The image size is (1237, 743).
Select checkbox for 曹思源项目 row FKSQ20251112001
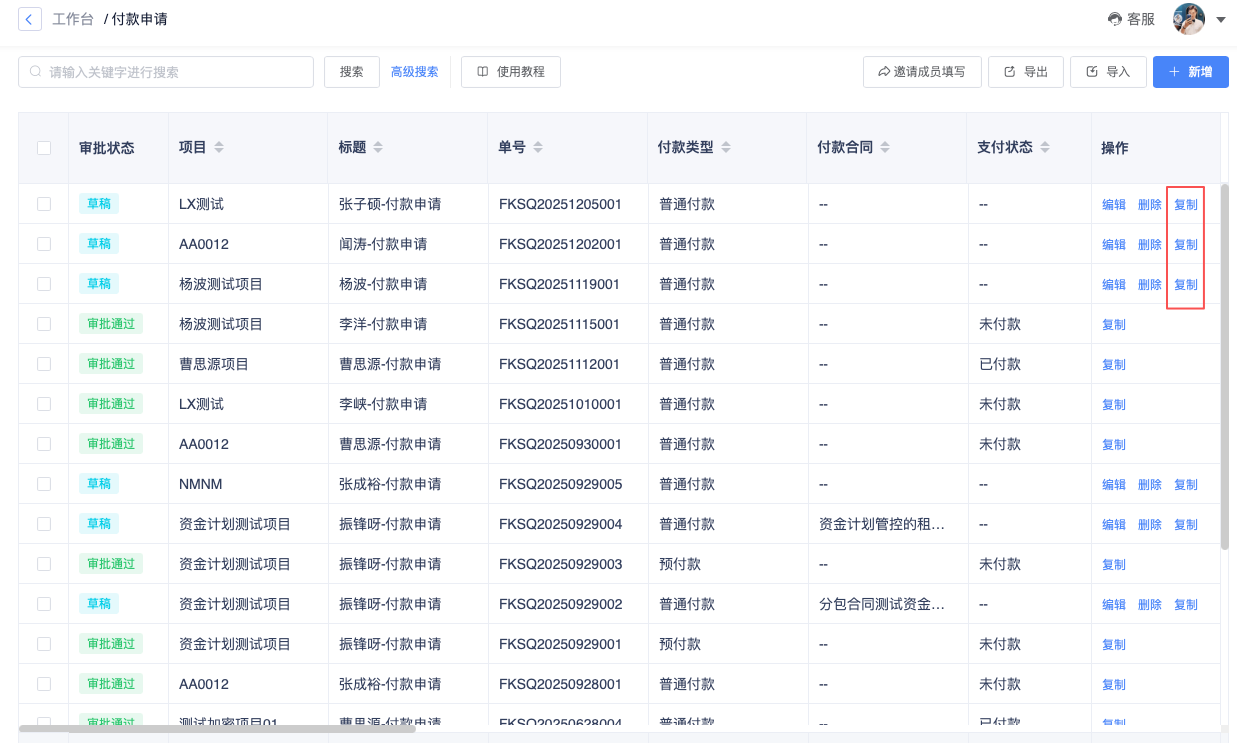pos(44,364)
